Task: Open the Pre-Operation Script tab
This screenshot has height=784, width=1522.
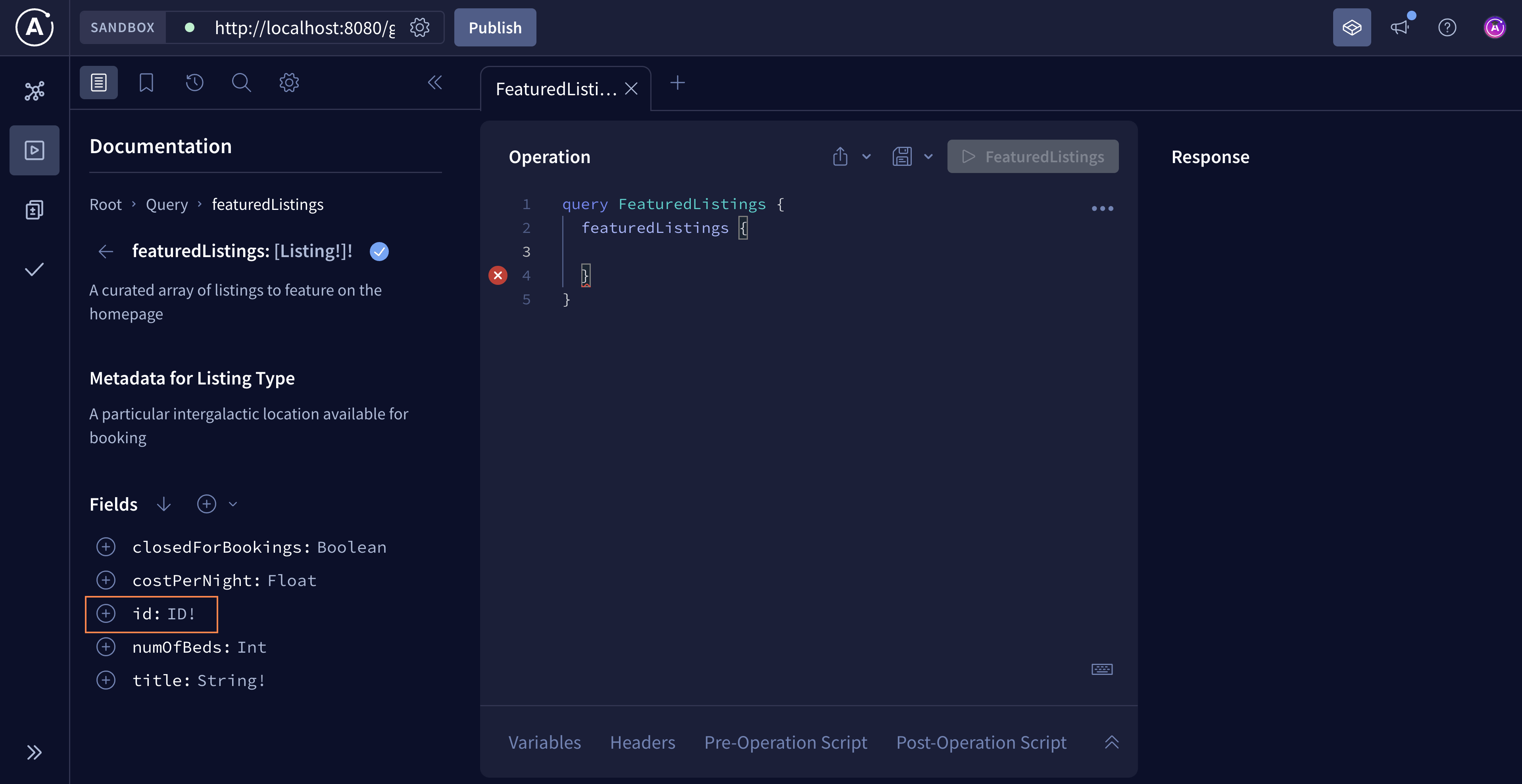Action: [786, 742]
